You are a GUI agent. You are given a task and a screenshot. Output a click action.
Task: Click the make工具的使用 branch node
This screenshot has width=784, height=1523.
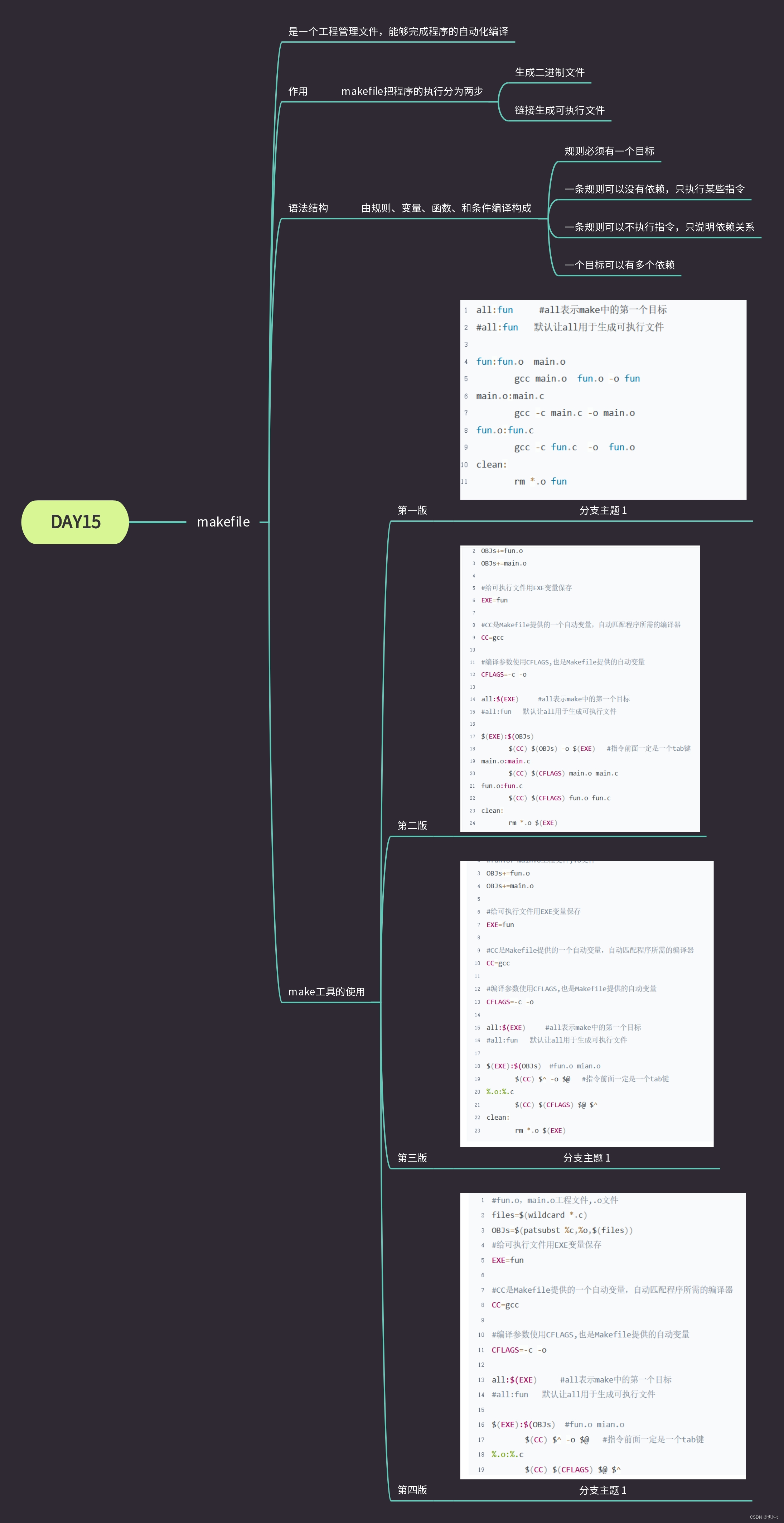[326, 991]
